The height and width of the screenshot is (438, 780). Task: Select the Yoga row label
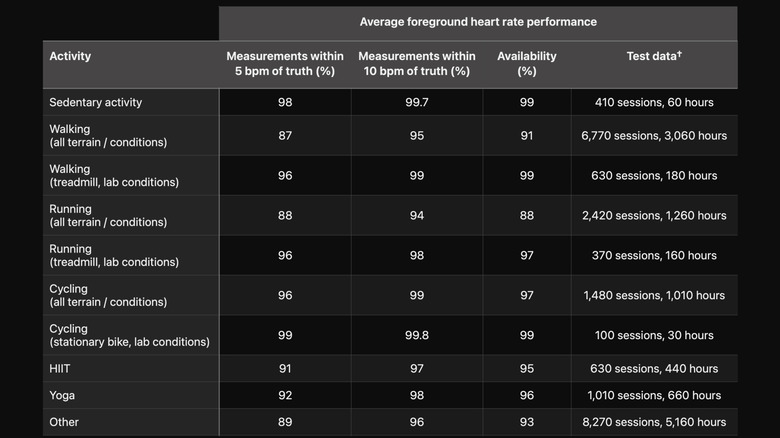tap(63, 396)
